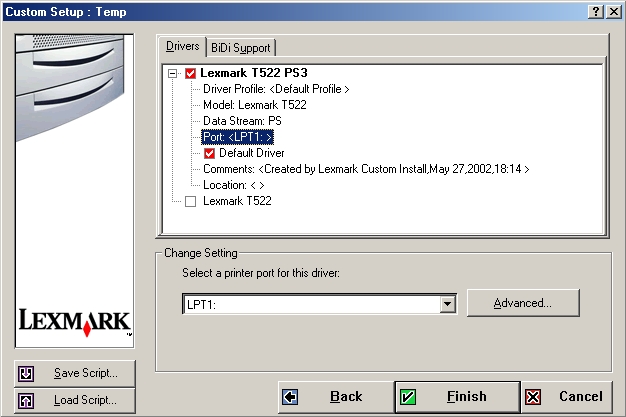
Task: Click the LPT1: port field
Action: click(x=310, y=303)
